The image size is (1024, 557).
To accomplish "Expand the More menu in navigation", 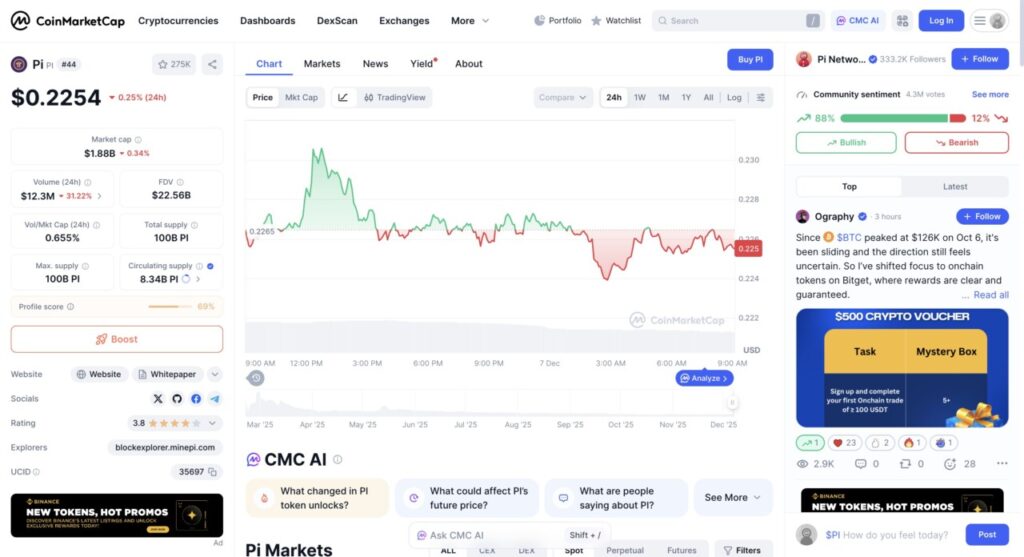I will coord(470,20).
